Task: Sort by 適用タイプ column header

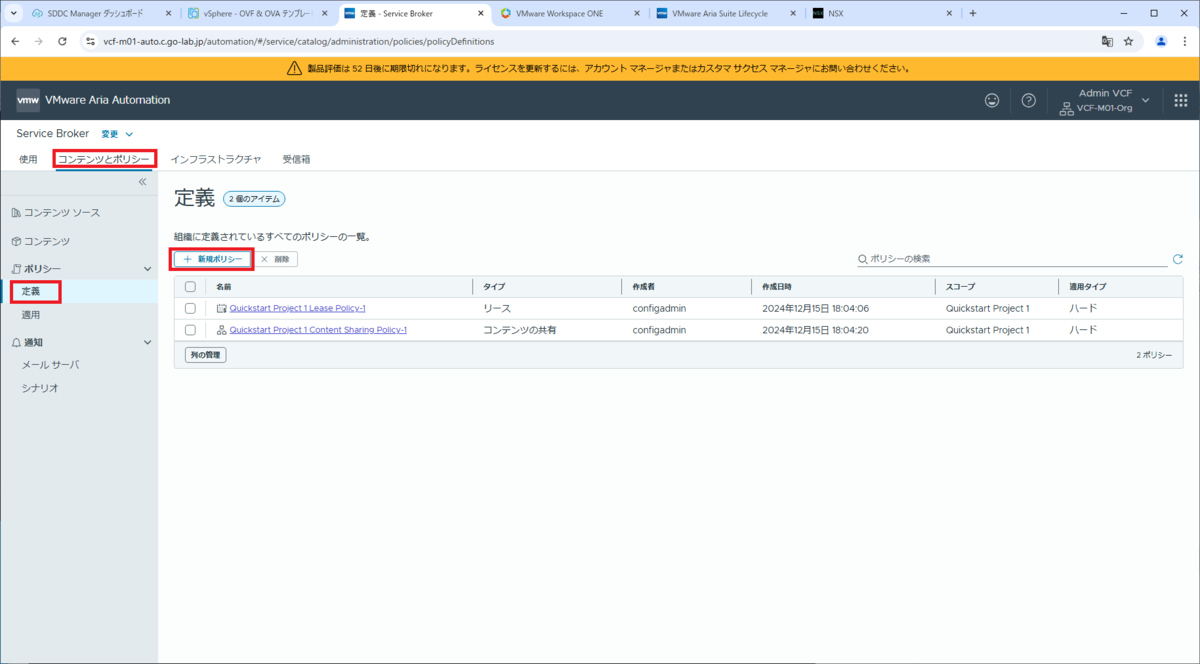Action: (x=1087, y=287)
